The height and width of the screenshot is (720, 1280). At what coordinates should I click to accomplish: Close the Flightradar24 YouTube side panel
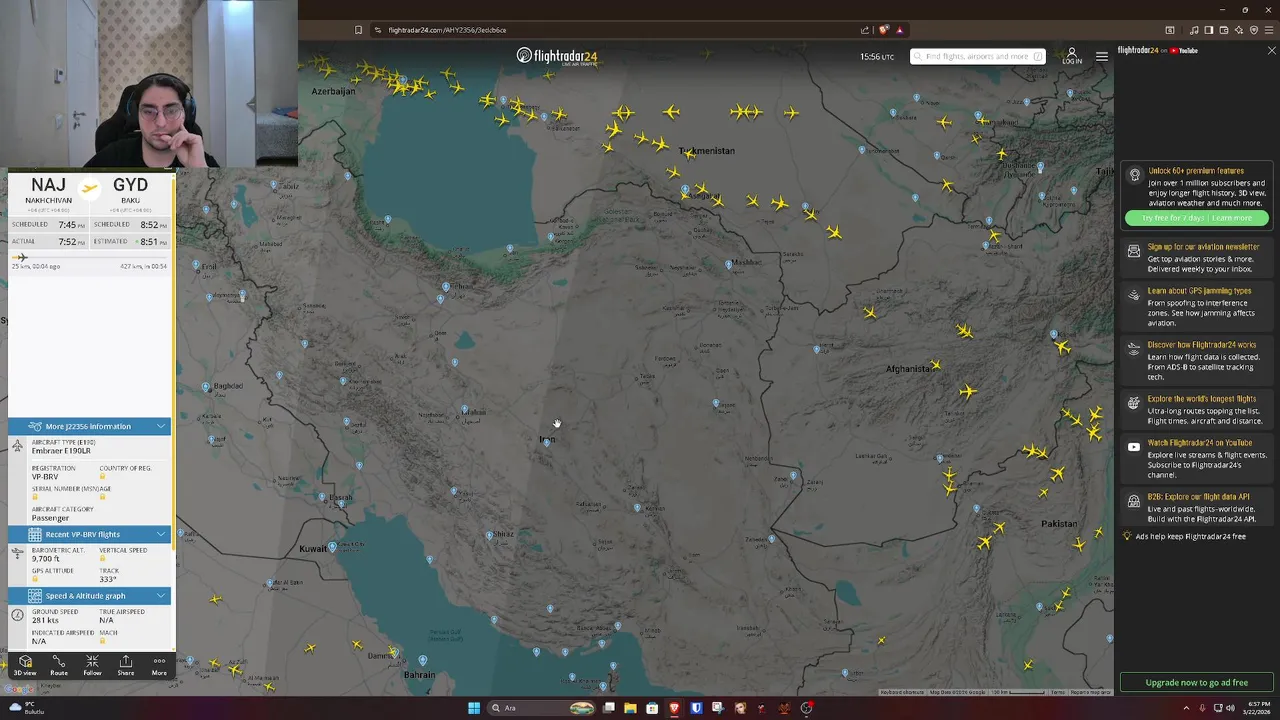click(x=1271, y=50)
